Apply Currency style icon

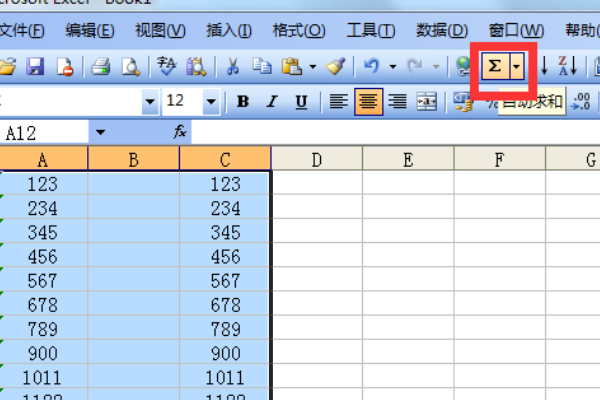pyautogui.click(x=463, y=102)
